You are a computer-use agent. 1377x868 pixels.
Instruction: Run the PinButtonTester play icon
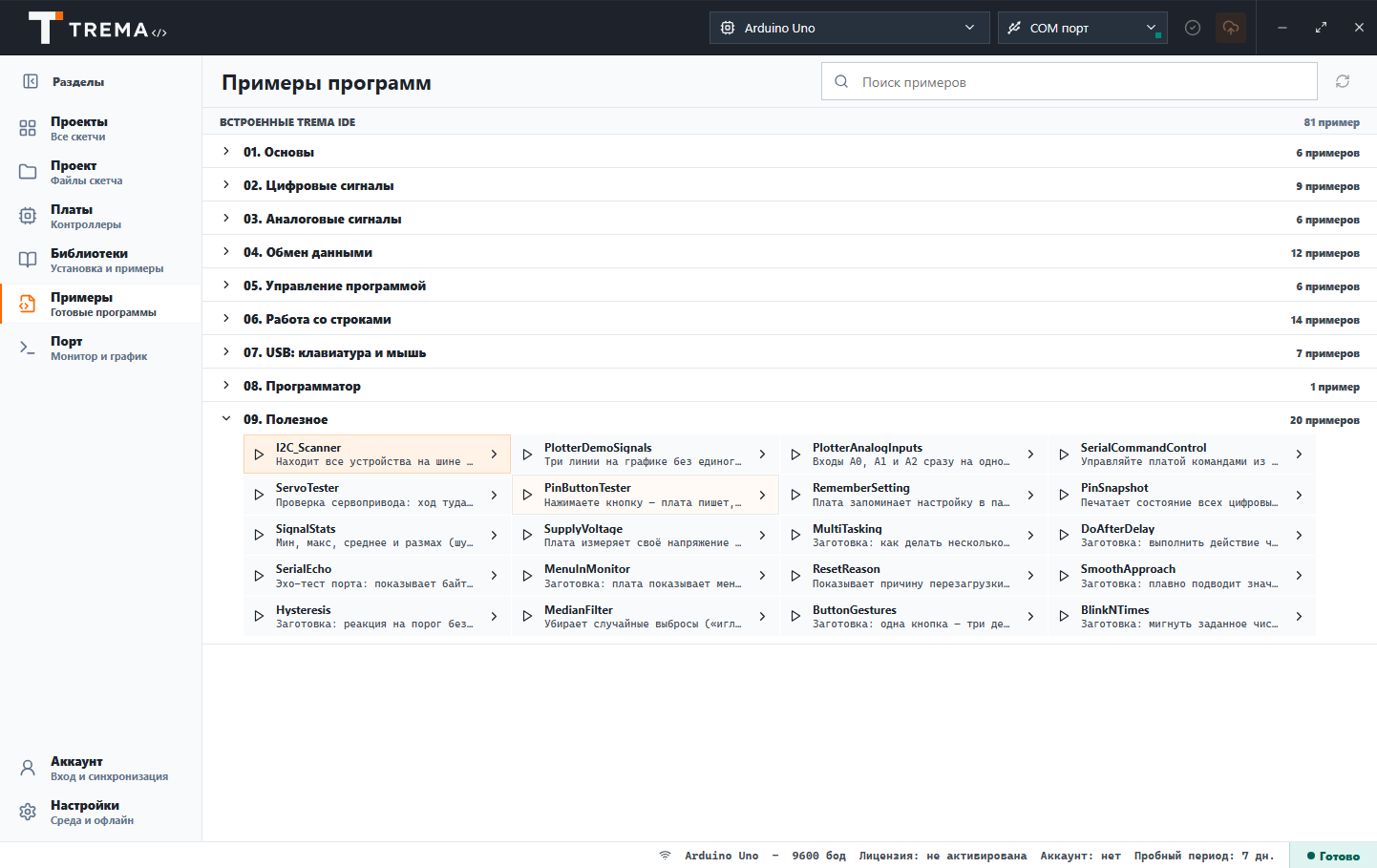pyautogui.click(x=527, y=495)
